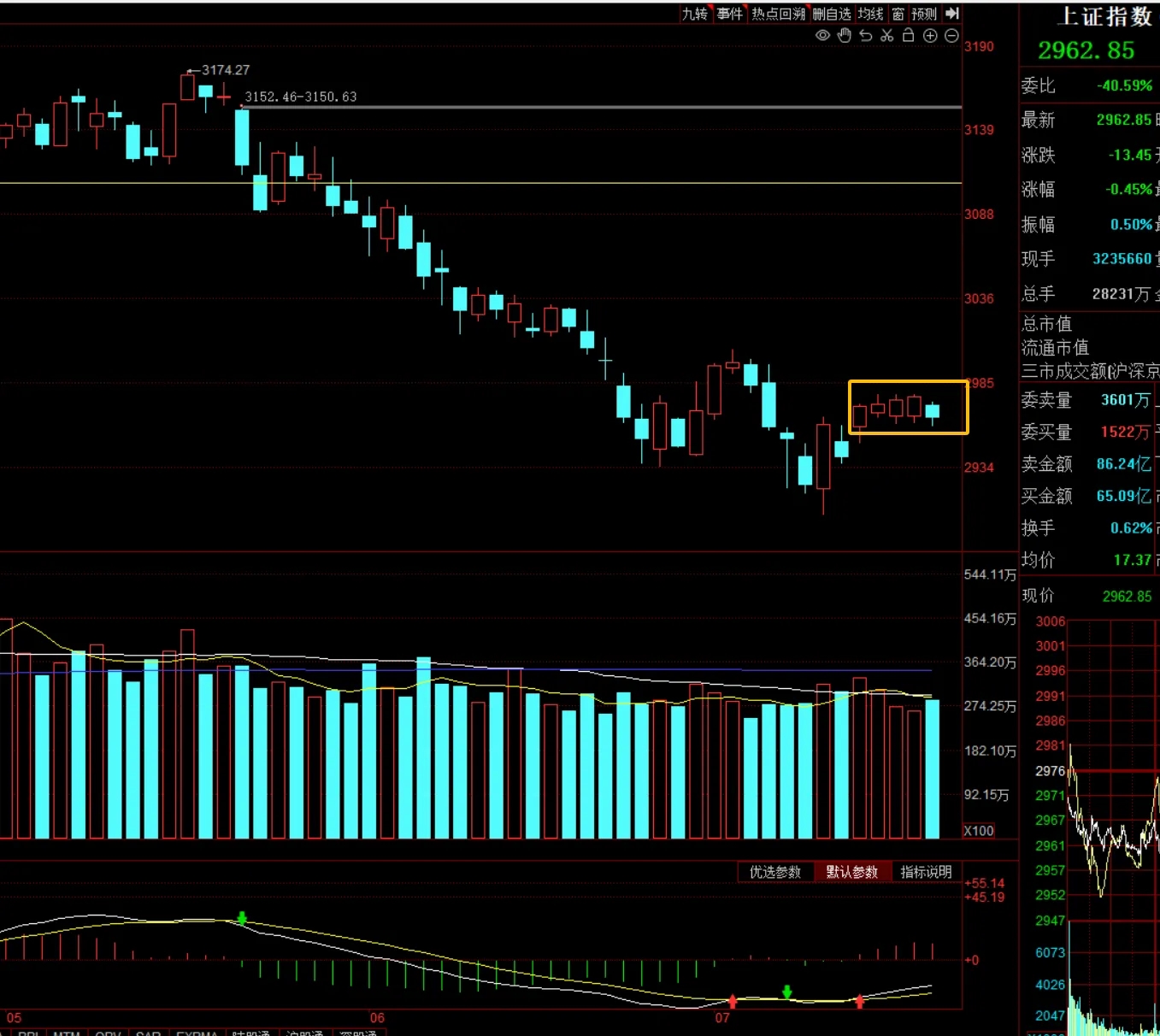Click the 委买量 1522万 value

click(1126, 432)
